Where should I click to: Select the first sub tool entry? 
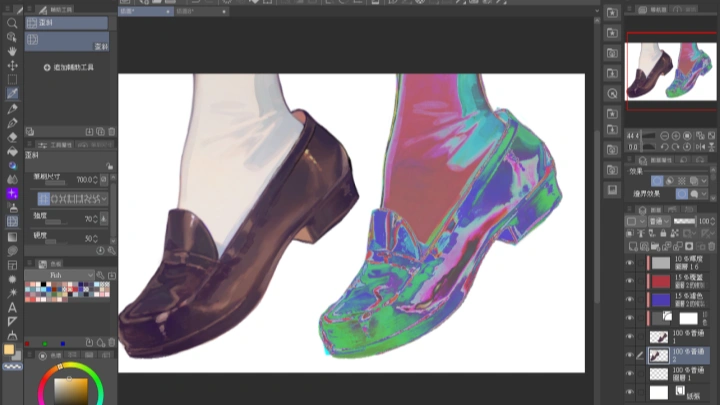tap(66, 21)
